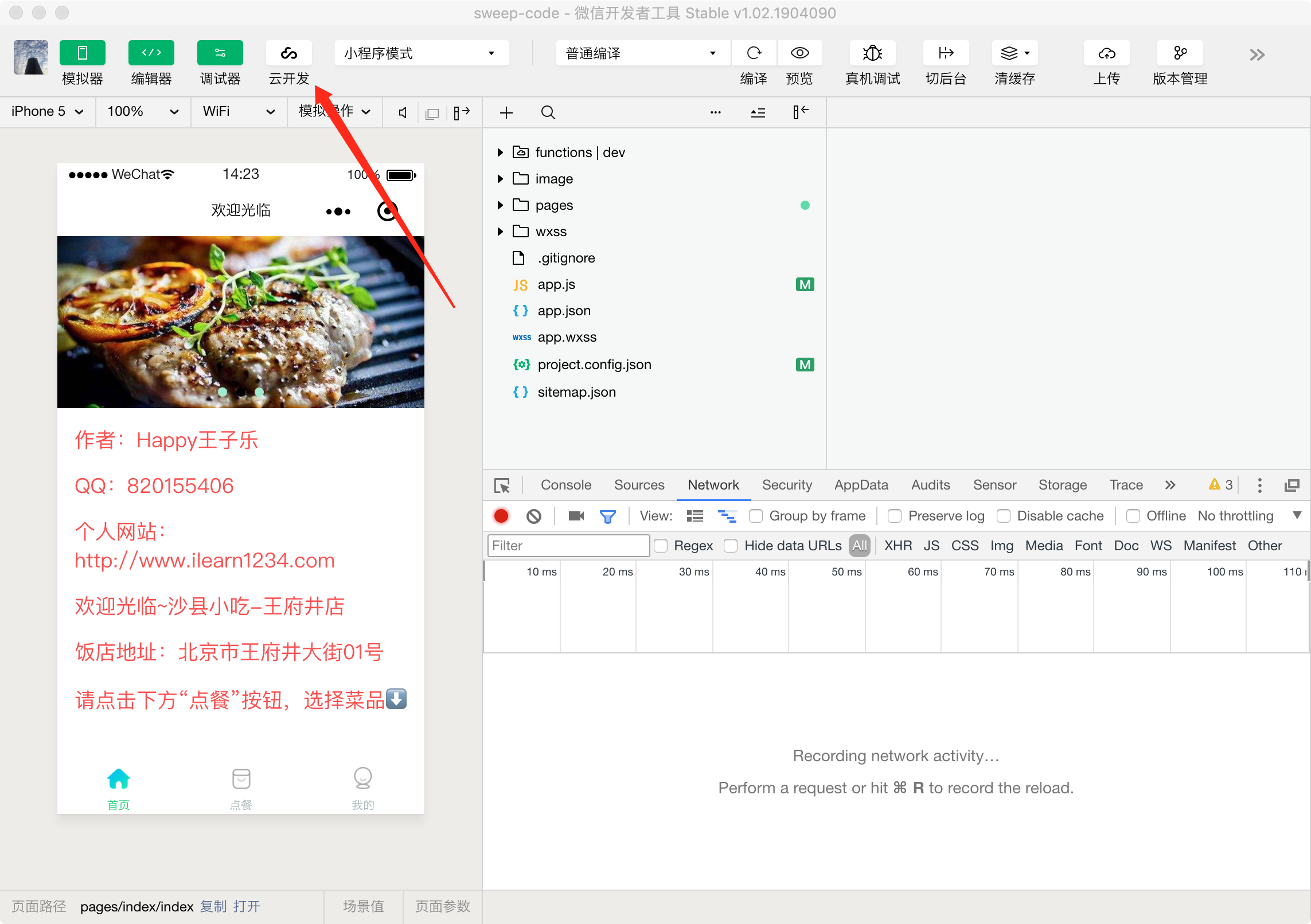Filter network requests by JS
Viewport: 1311px width, 924px height.
(x=931, y=546)
